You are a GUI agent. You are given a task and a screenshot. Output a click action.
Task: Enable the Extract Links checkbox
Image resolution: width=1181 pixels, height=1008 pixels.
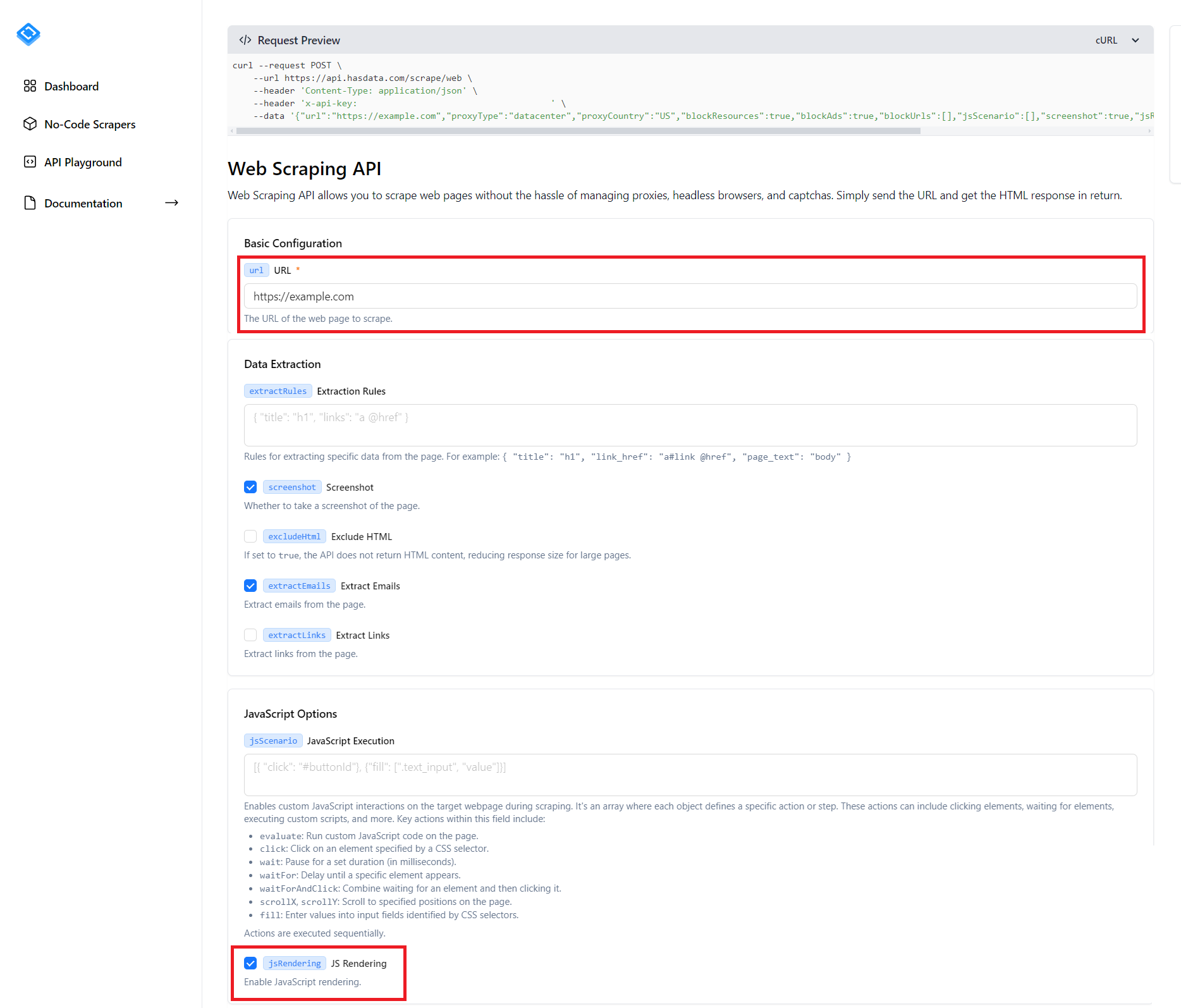coord(250,635)
